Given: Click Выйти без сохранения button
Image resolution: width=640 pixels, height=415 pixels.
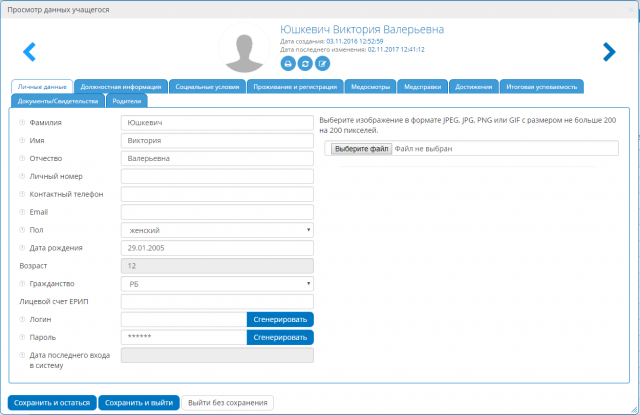Looking at the screenshot, I should [227, 403].
